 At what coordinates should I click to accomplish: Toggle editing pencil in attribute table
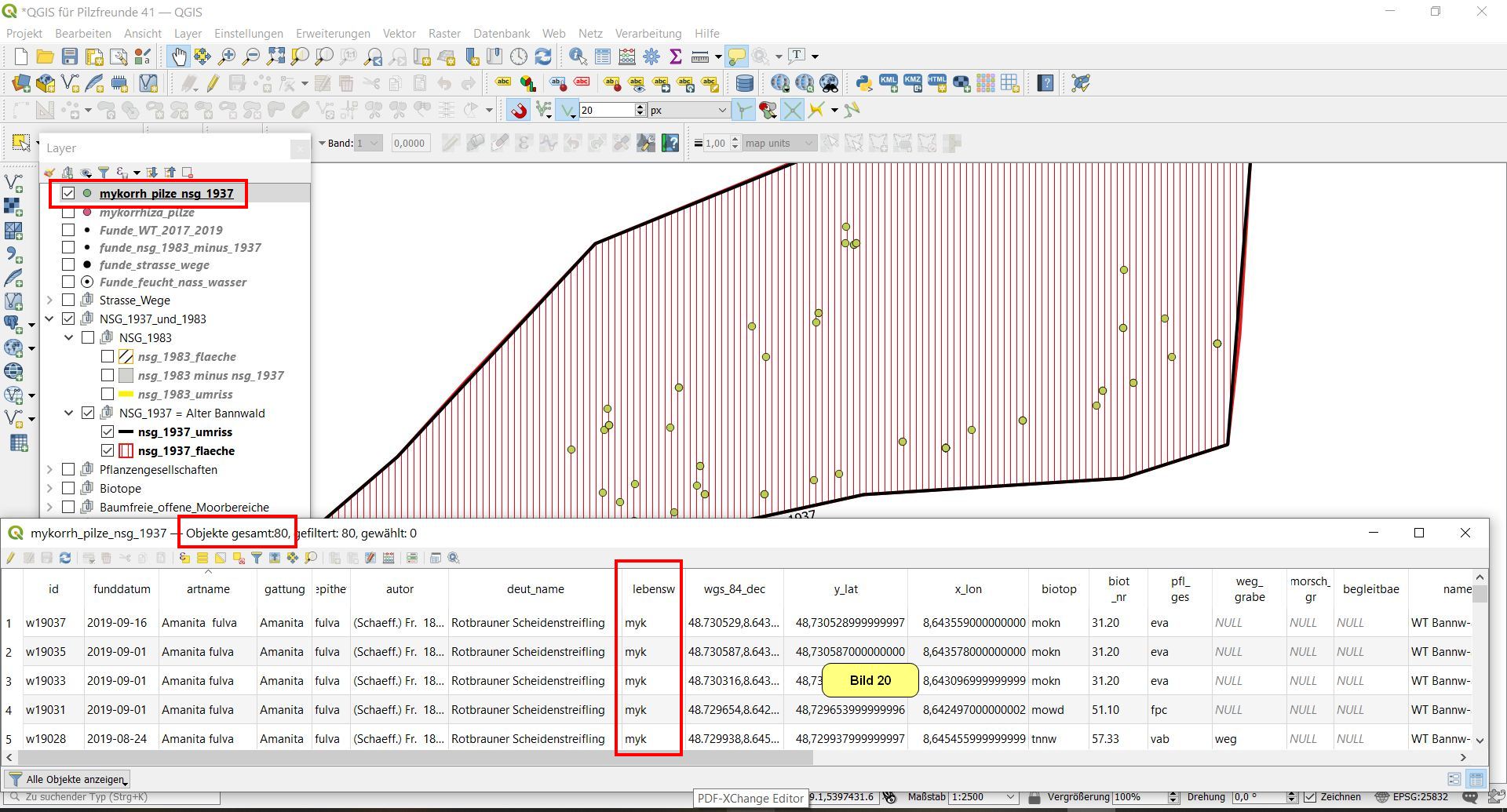pyautogui.click(x=11, y=558)
